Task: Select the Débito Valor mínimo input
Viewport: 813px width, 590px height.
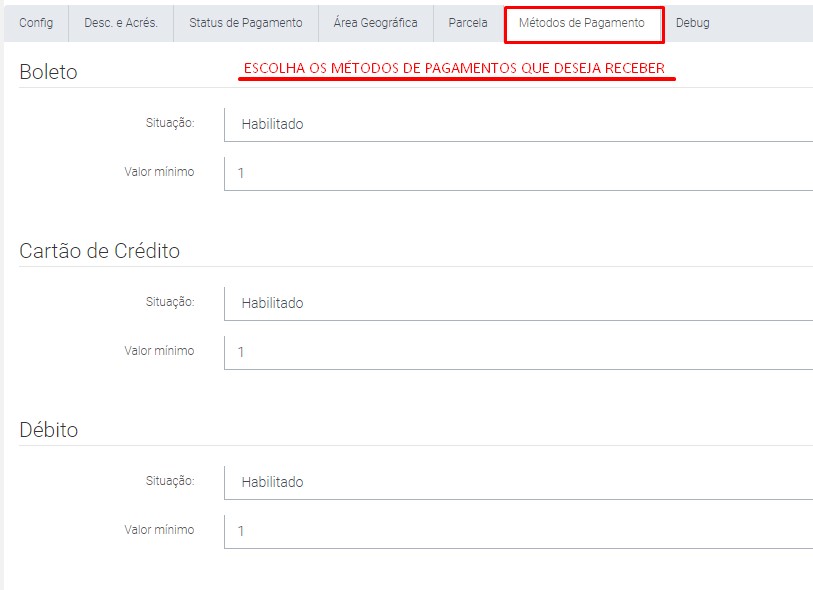Action: tap(518, 530)
